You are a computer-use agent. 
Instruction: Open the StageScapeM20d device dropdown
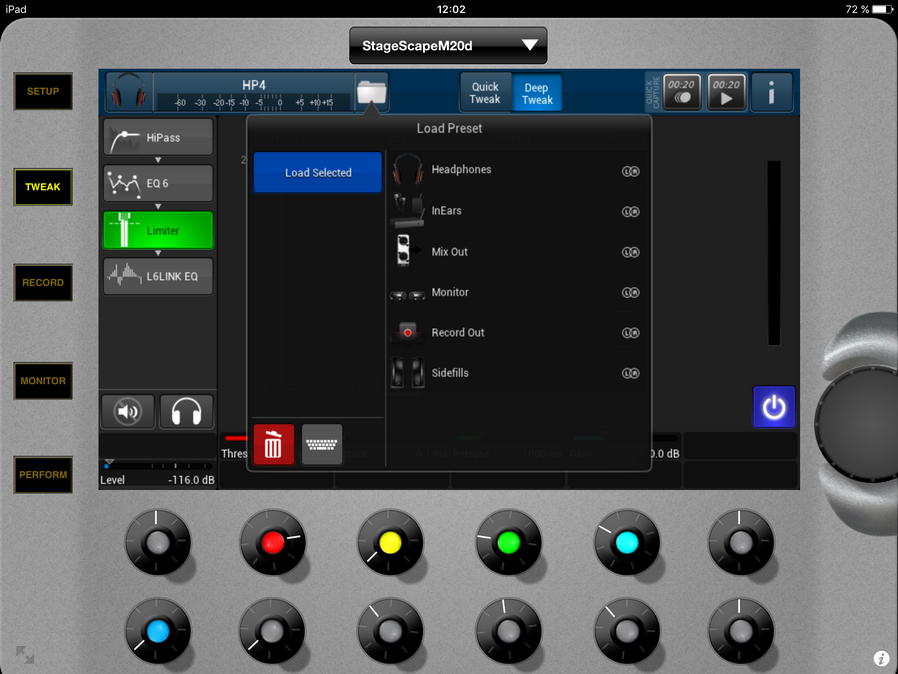click(x=448, y=46)
